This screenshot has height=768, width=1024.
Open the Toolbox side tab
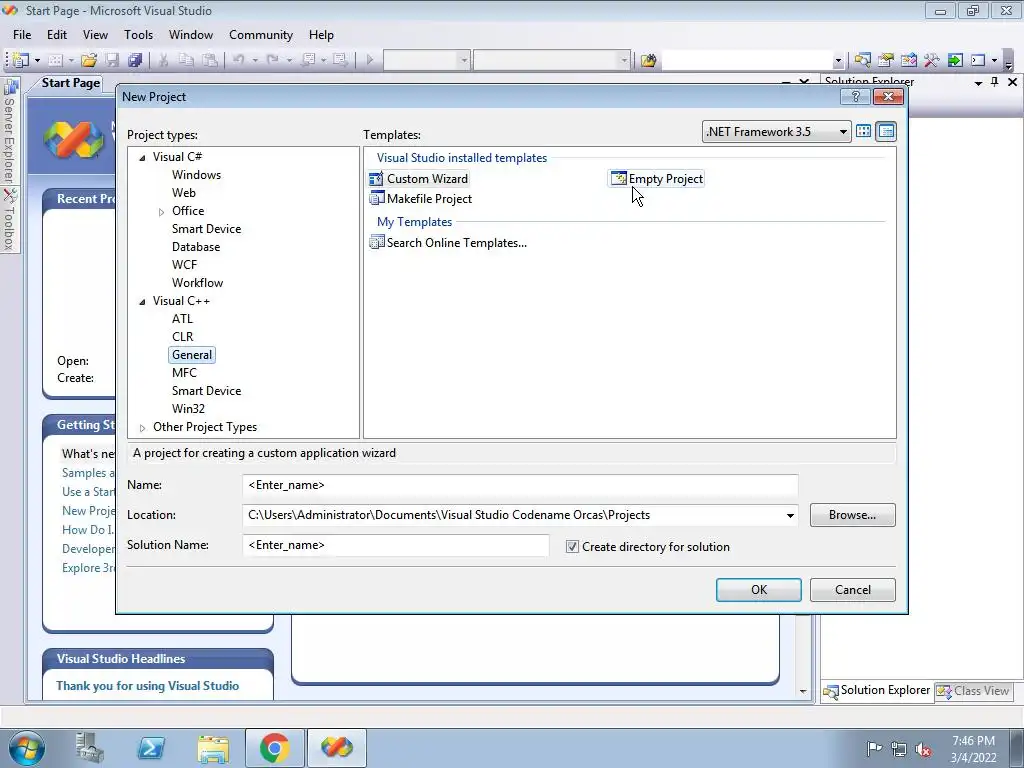click(9, 219)
